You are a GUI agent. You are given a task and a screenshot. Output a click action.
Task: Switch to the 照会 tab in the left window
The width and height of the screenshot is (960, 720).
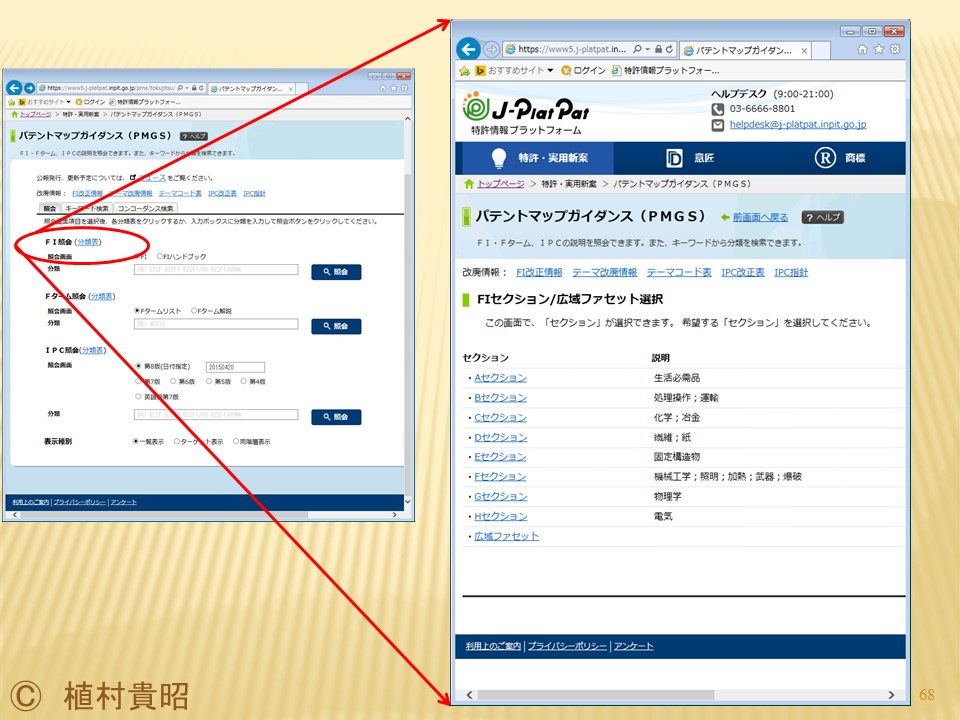pos(50,208)
